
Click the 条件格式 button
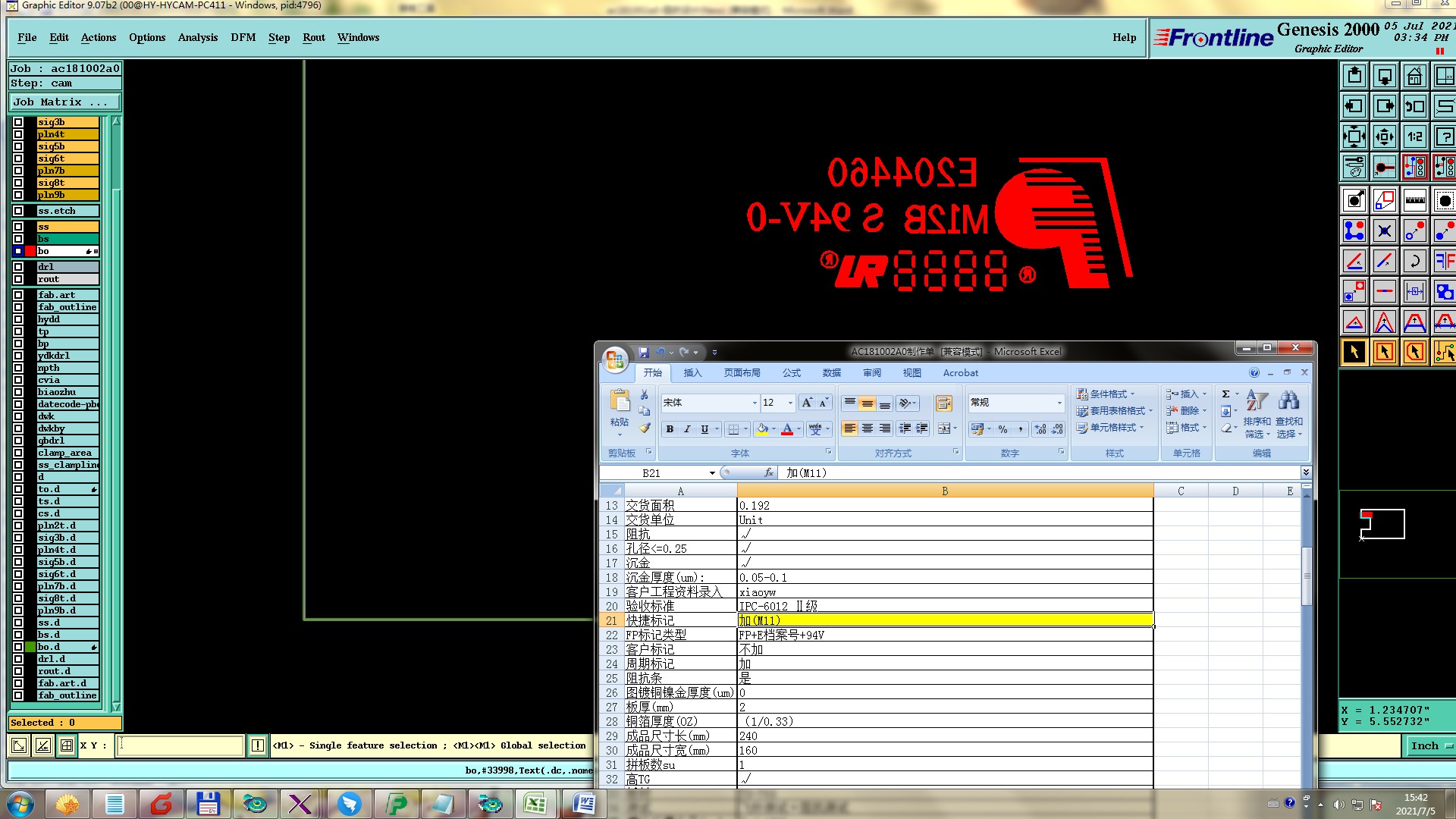coord(1106,394)
